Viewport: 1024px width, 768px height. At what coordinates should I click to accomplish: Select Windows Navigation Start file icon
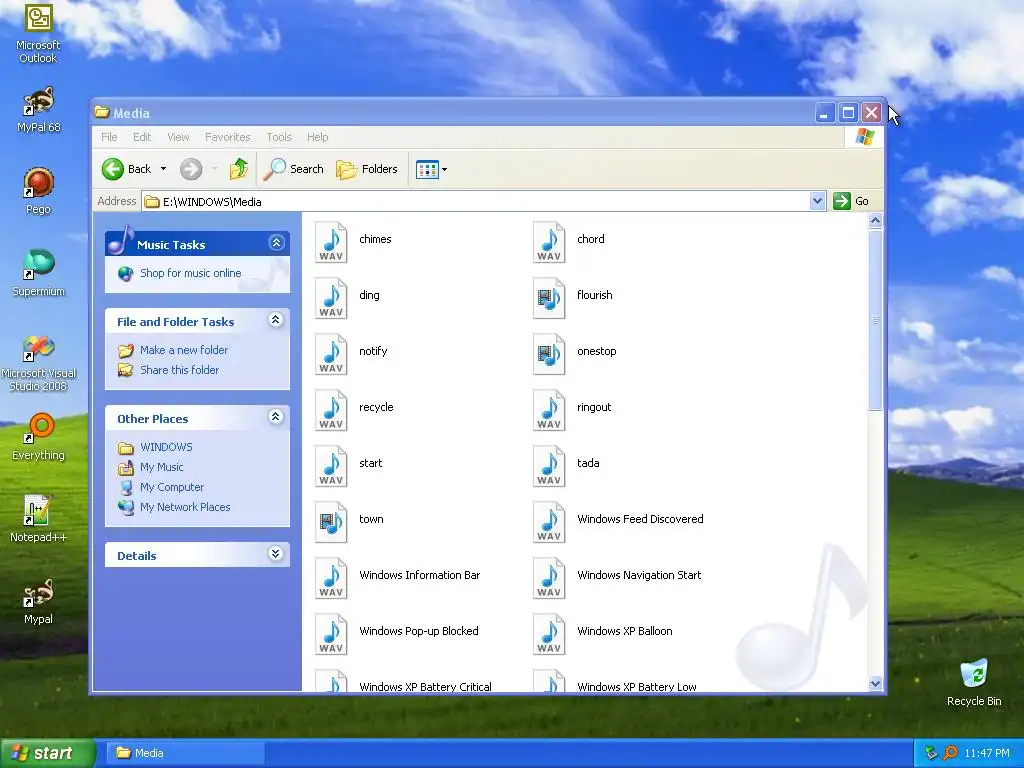click(549, 579)
